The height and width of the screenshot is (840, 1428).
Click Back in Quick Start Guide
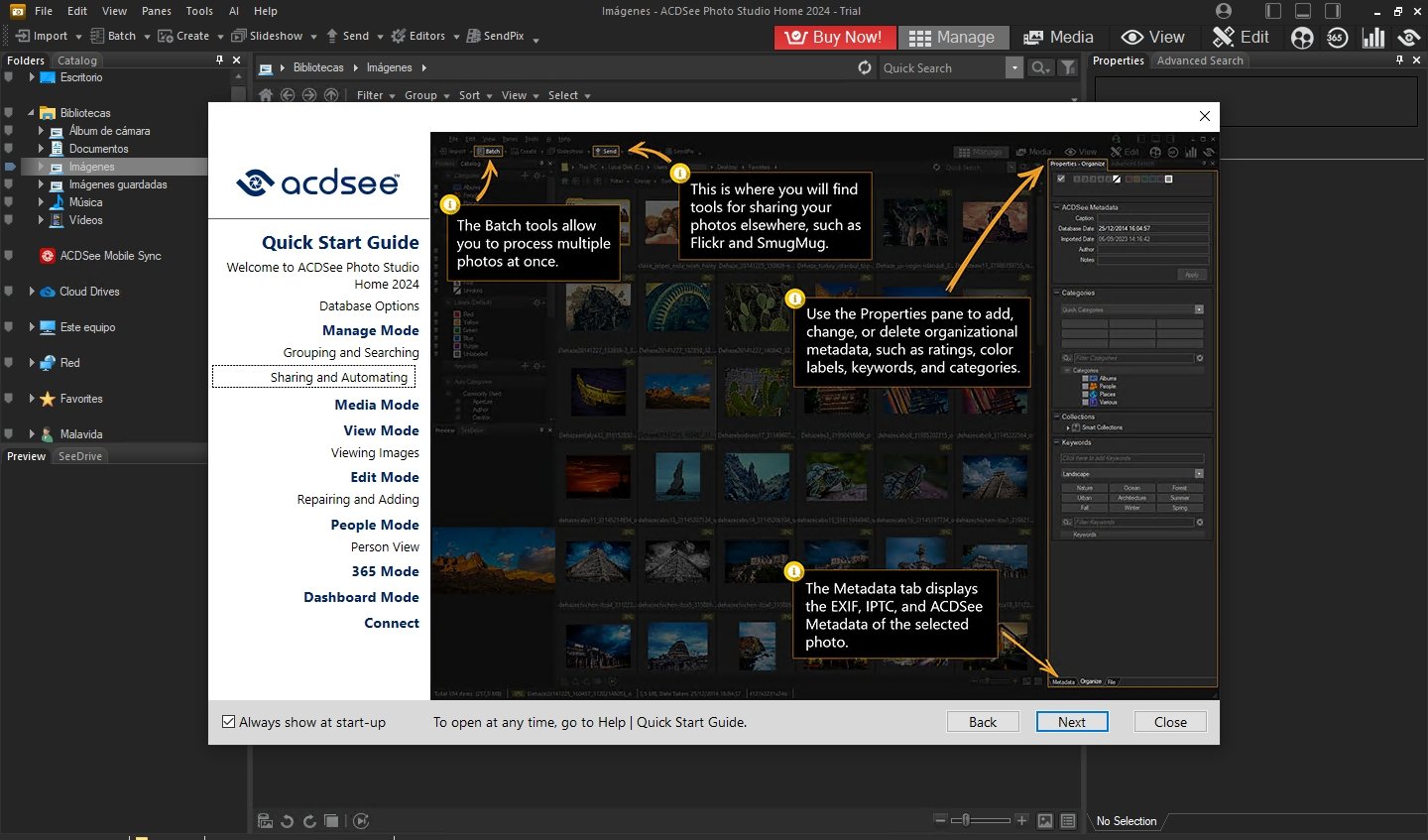tap(983, 722)
